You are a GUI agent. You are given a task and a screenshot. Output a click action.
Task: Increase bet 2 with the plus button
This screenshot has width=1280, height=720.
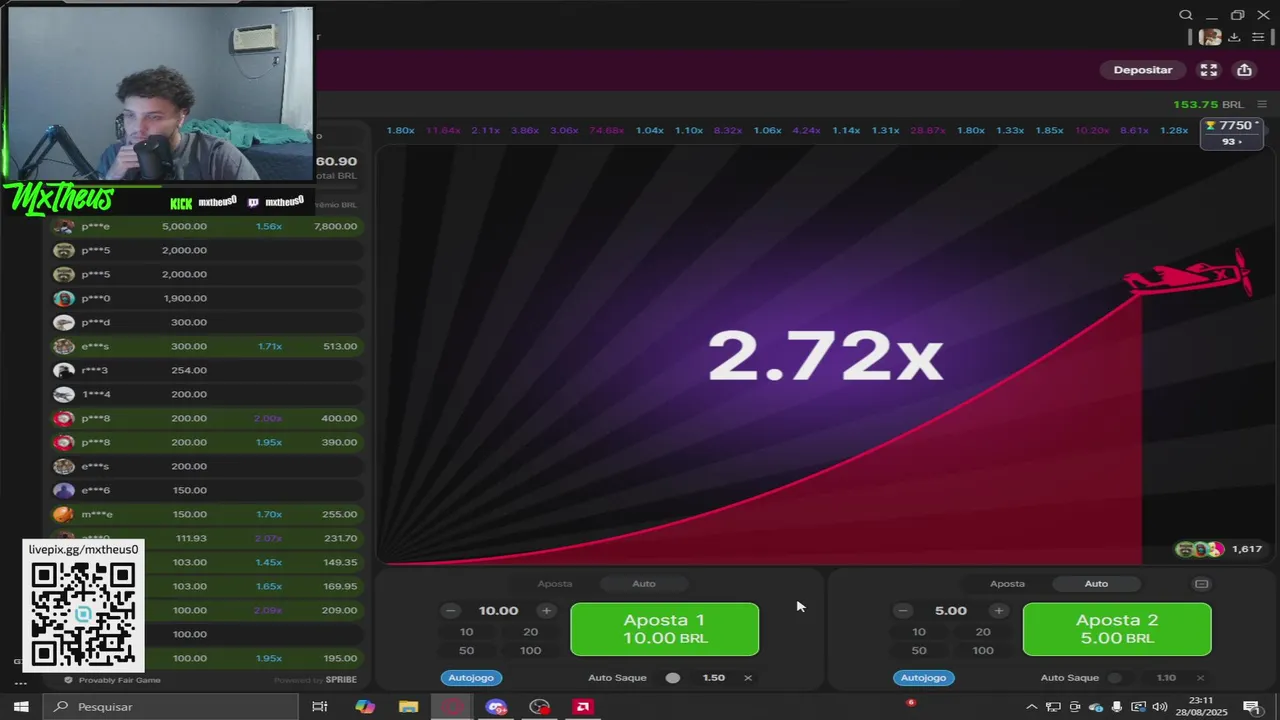point(998,610)
